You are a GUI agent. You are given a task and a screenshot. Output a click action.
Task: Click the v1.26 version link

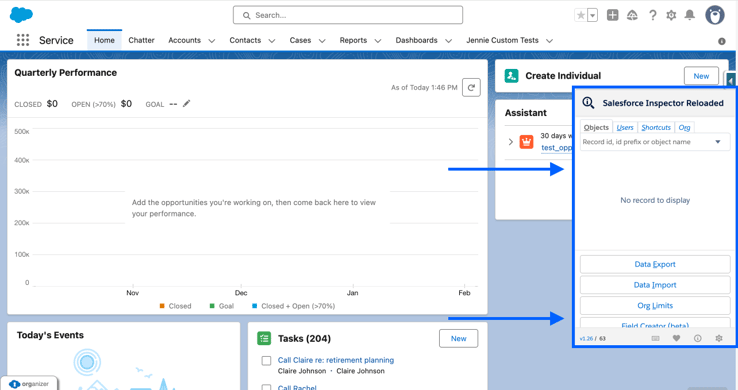[586, 338]
